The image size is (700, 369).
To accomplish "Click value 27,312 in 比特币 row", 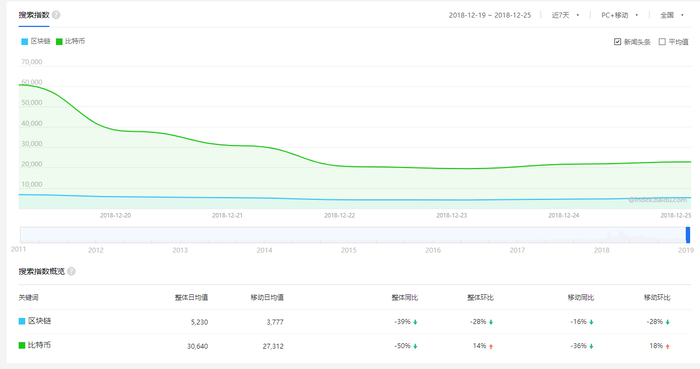I will pyautogui.click(x=273, y=346).
